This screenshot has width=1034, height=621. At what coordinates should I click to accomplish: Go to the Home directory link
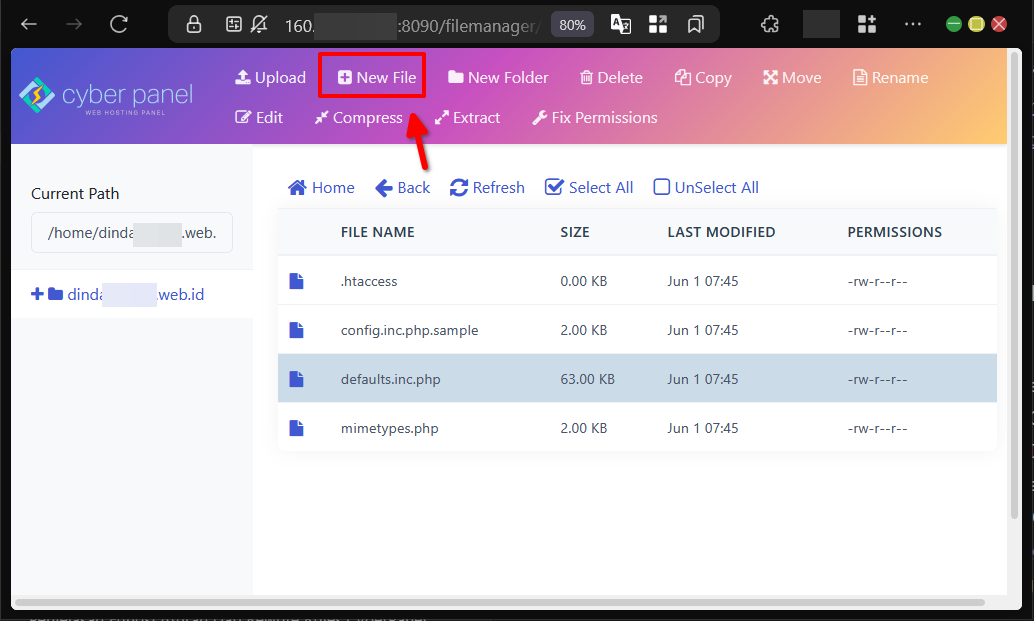pyautogui.click(x=321, y=187)
